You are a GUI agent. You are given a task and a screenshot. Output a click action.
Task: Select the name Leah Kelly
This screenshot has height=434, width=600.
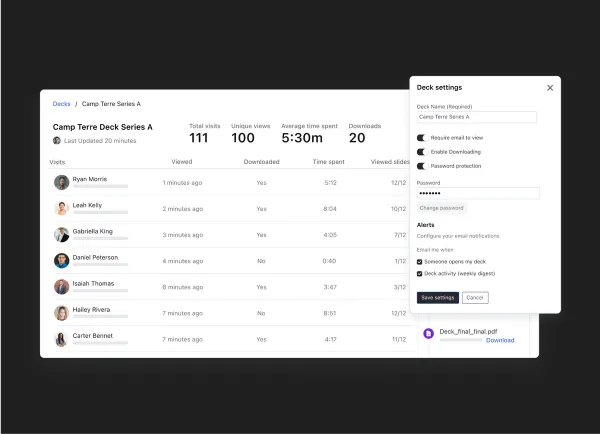click(x=87, y=205)
